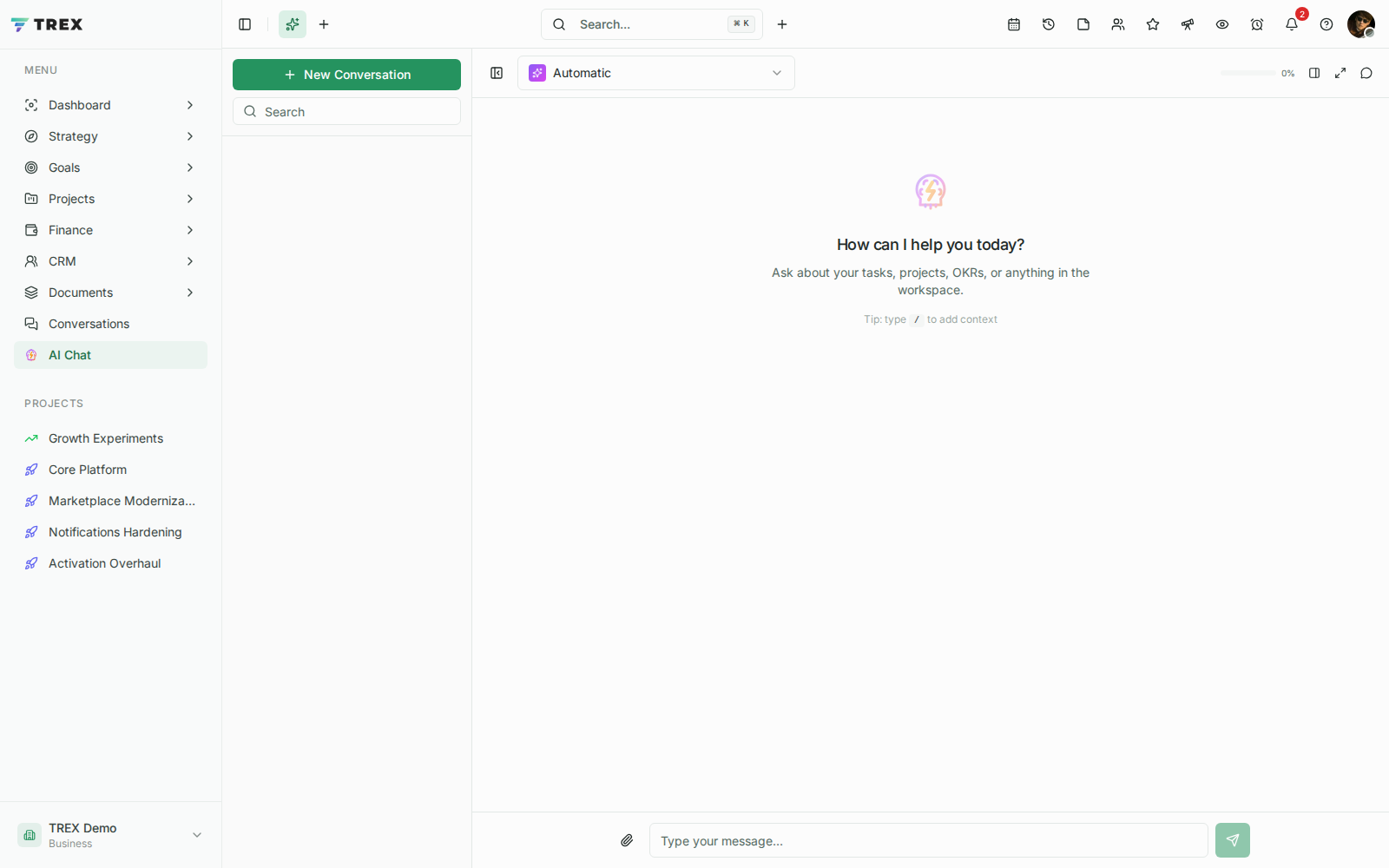
Task: Open Activation Overhaul project
Action: 110,563
